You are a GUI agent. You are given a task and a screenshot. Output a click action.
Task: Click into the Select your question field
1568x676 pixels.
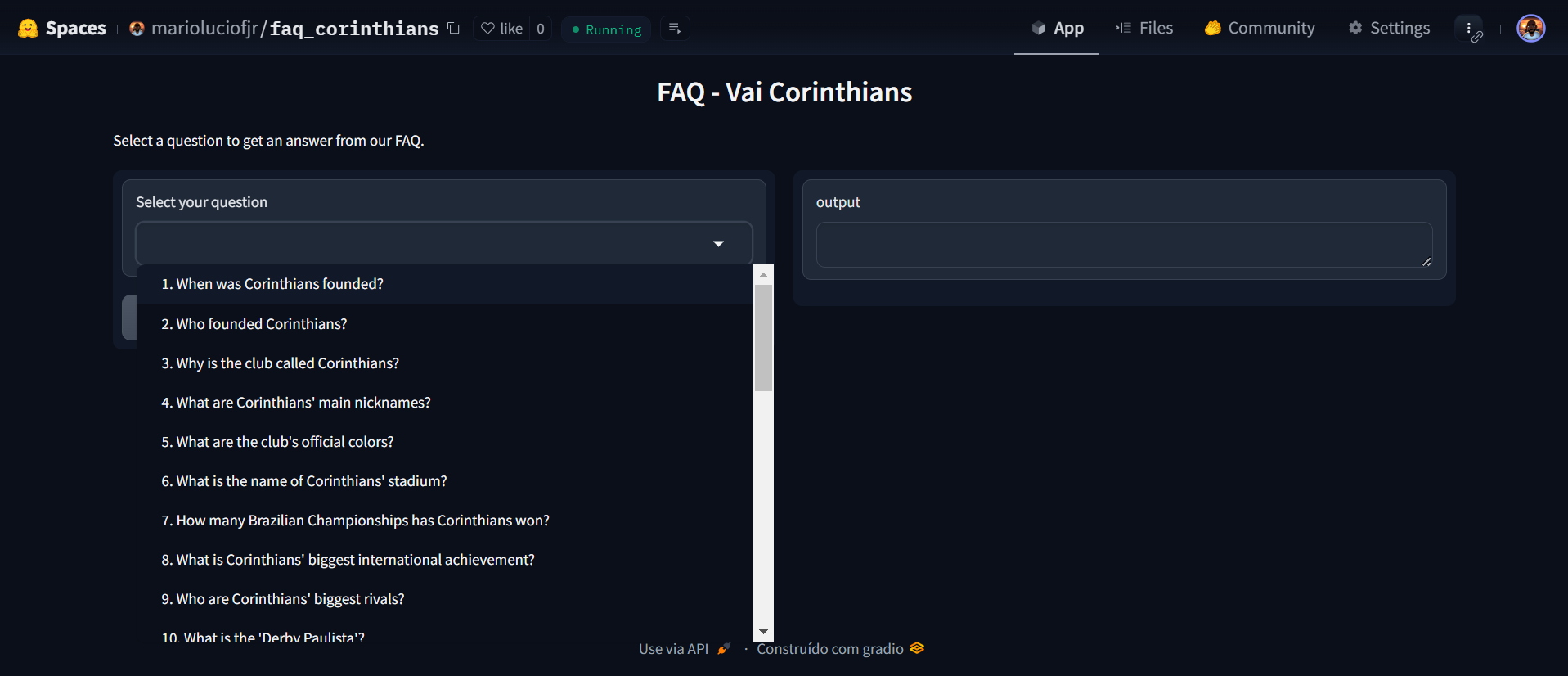[x=443, y=243]
